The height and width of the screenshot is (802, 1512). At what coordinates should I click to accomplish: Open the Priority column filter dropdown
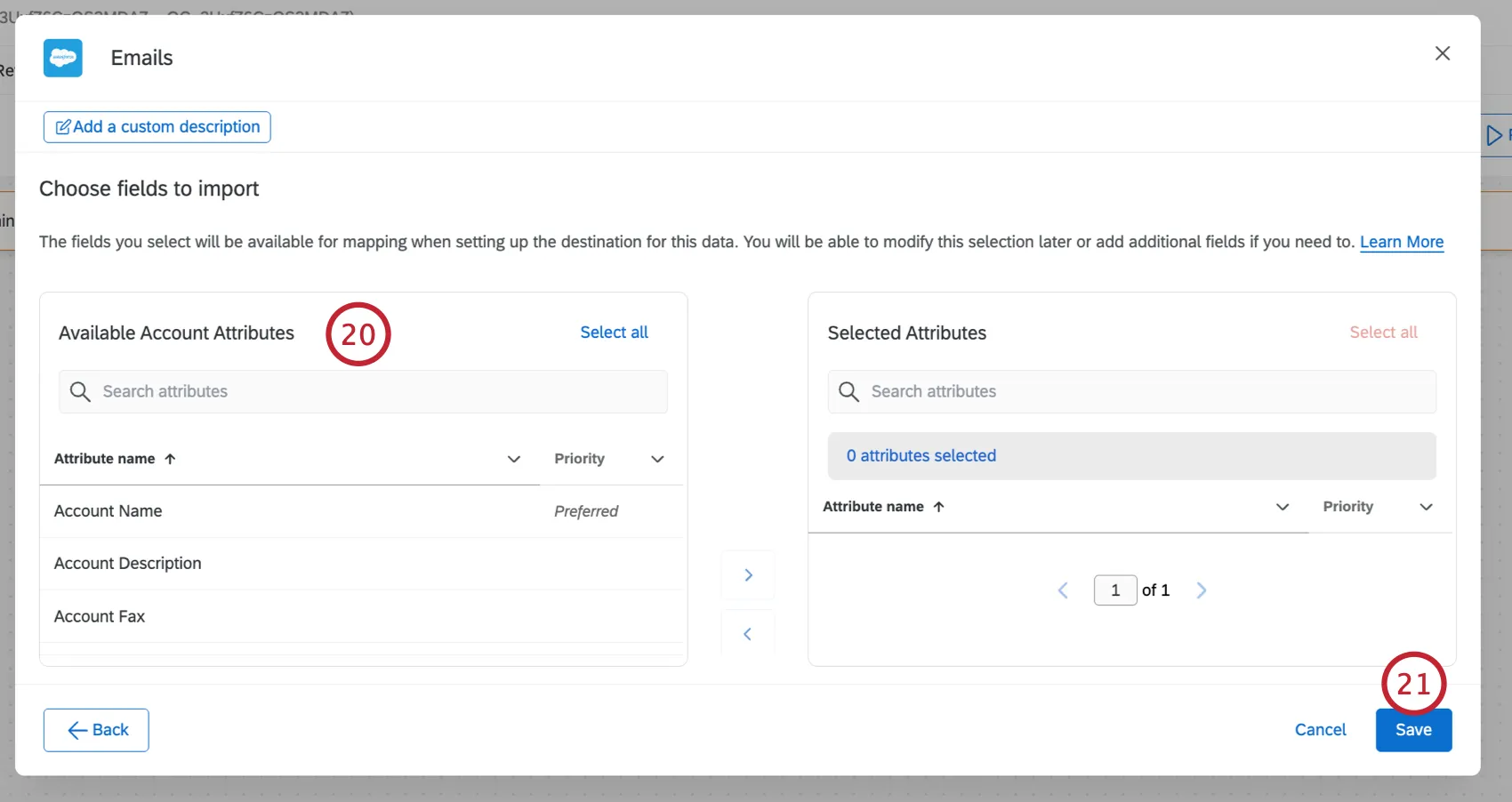click(656, 460)
